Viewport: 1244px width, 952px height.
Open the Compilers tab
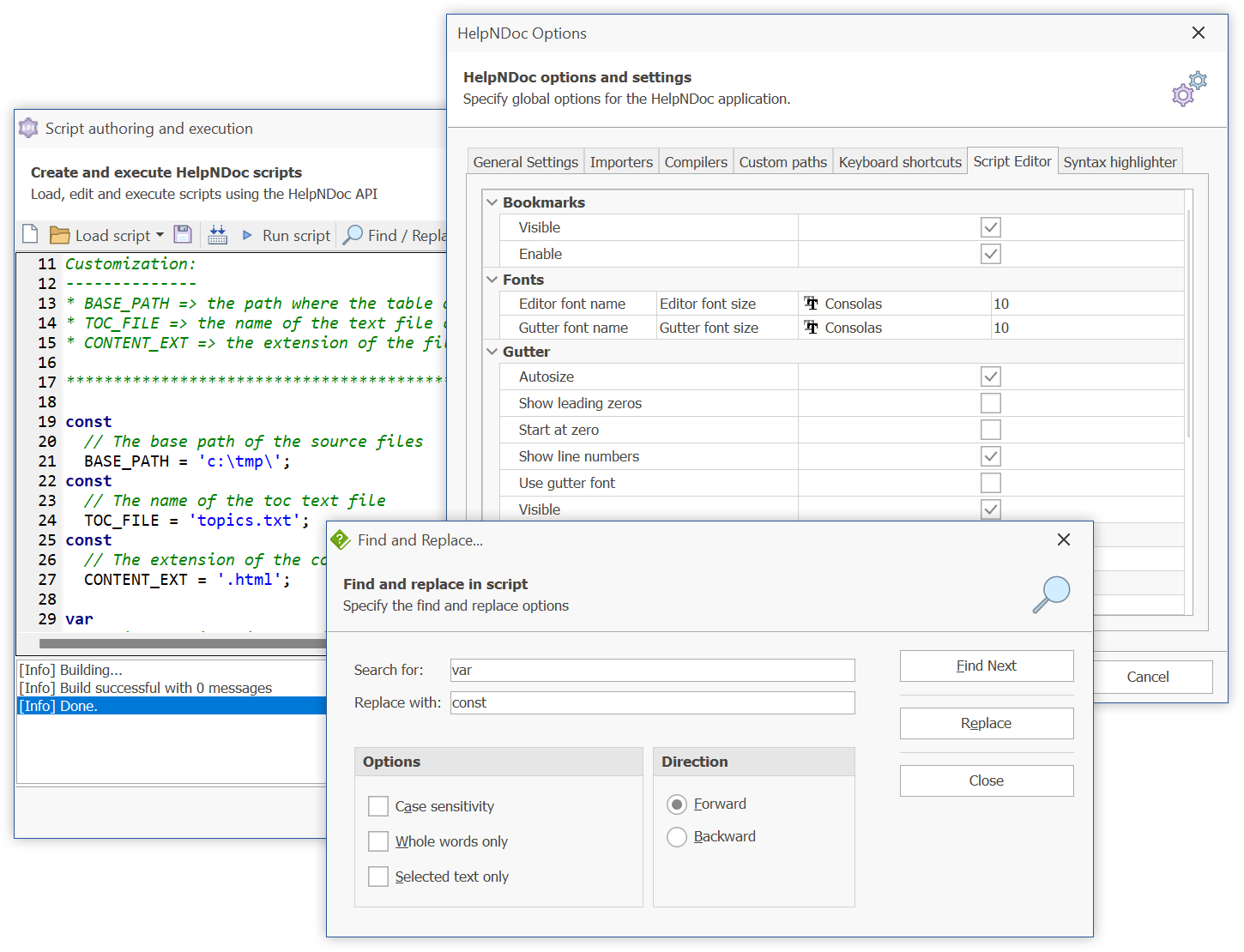(696, 162)
